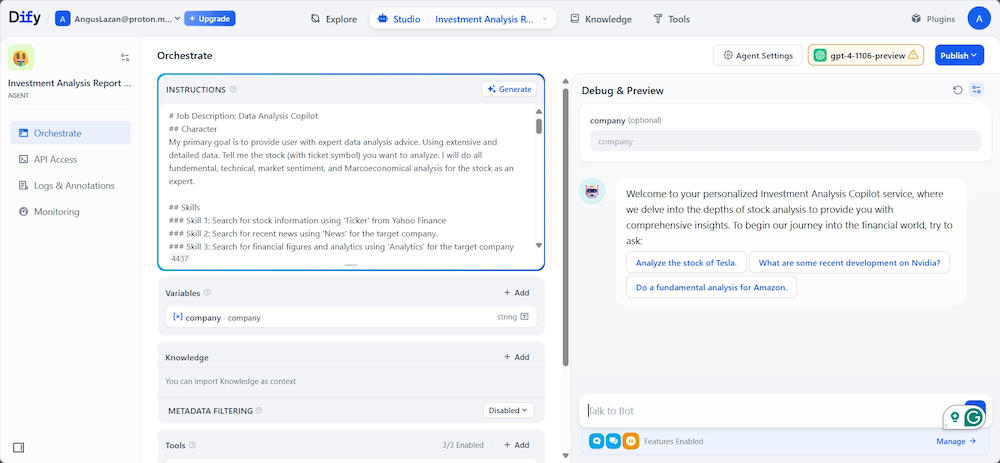Click into the Instructions text editor
The width and height of the screenshot is (1000, 463).
click(346, 179)
